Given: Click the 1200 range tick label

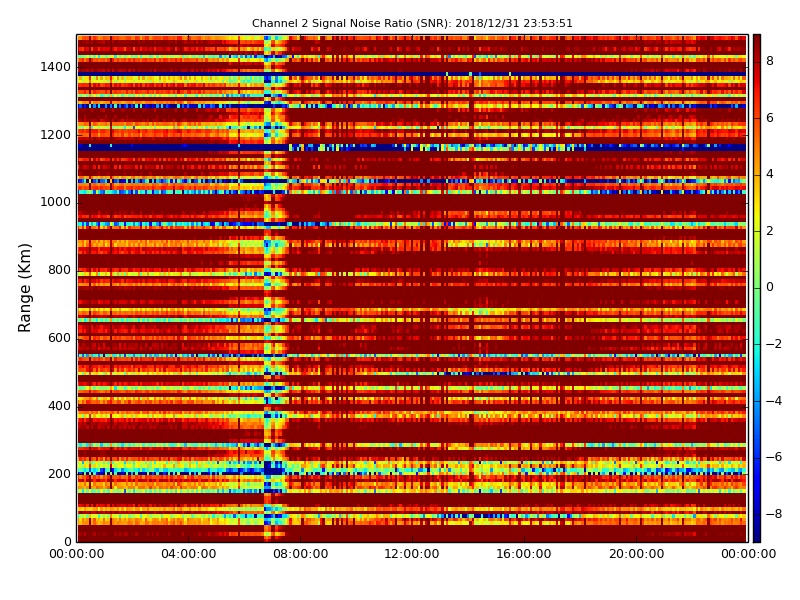Looking at the screenshot, I should point(56,135).
